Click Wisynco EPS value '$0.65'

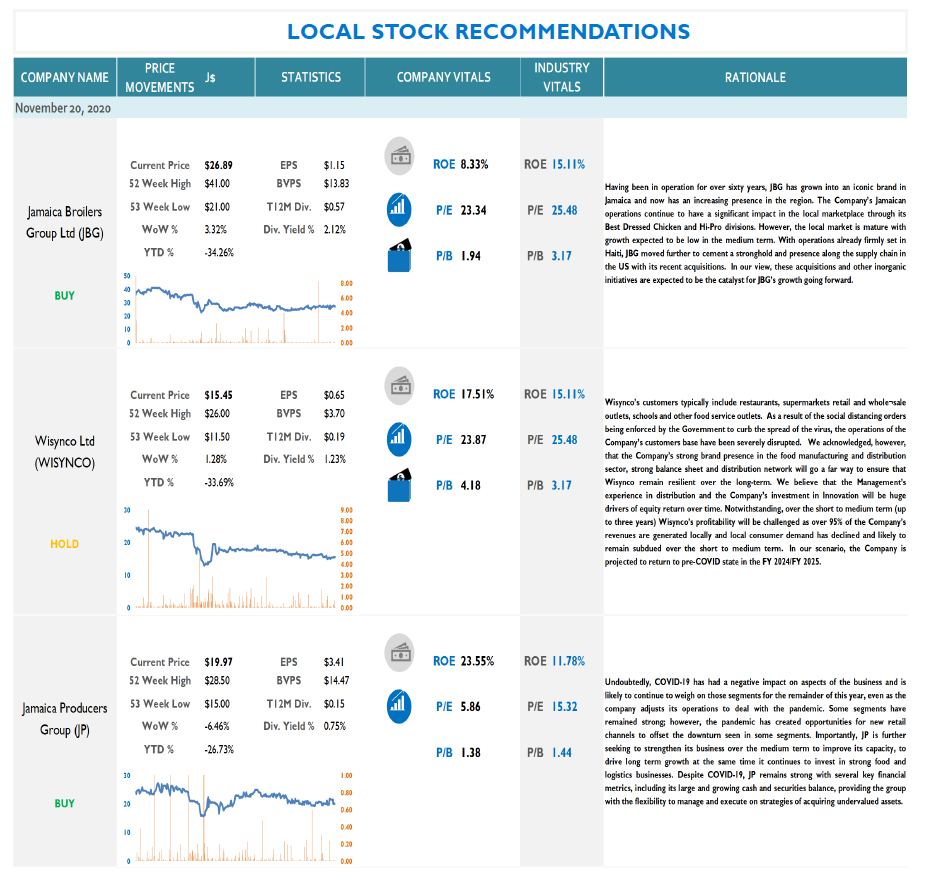point(334,394)
